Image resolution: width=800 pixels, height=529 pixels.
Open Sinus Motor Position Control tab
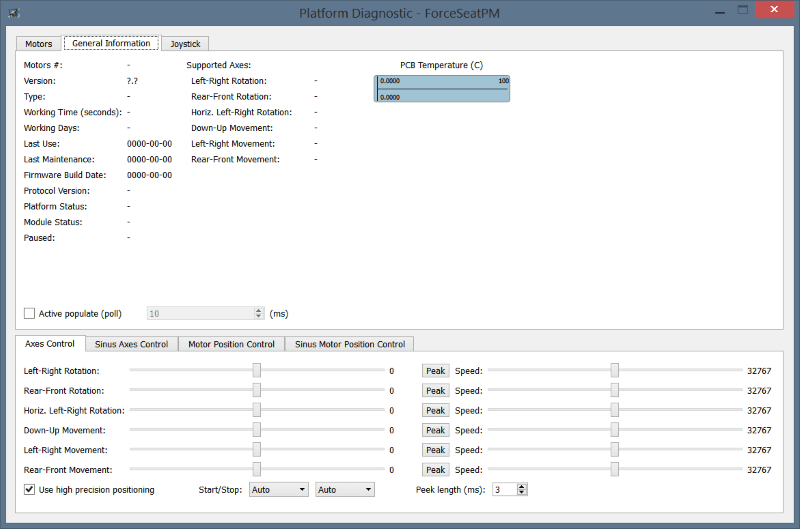[x=350, y=344]
